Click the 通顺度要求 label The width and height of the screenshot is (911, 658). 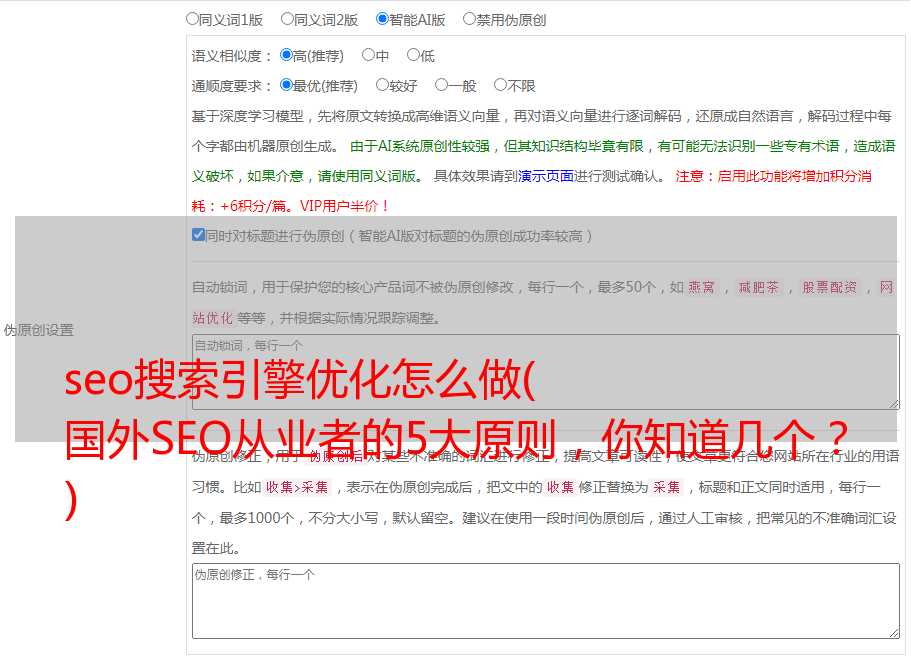coord(232,87)
